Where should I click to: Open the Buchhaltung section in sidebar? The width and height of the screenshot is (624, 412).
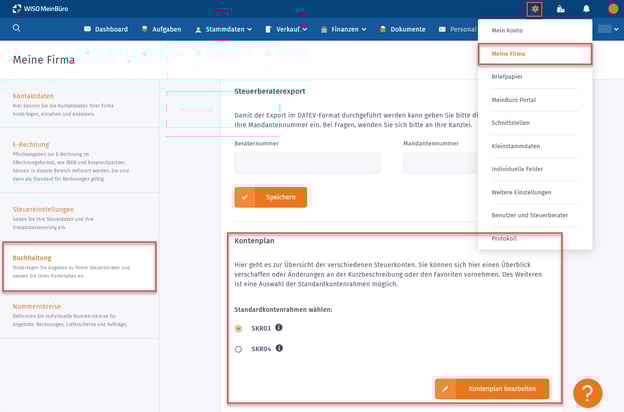click(x=79, y=266)
